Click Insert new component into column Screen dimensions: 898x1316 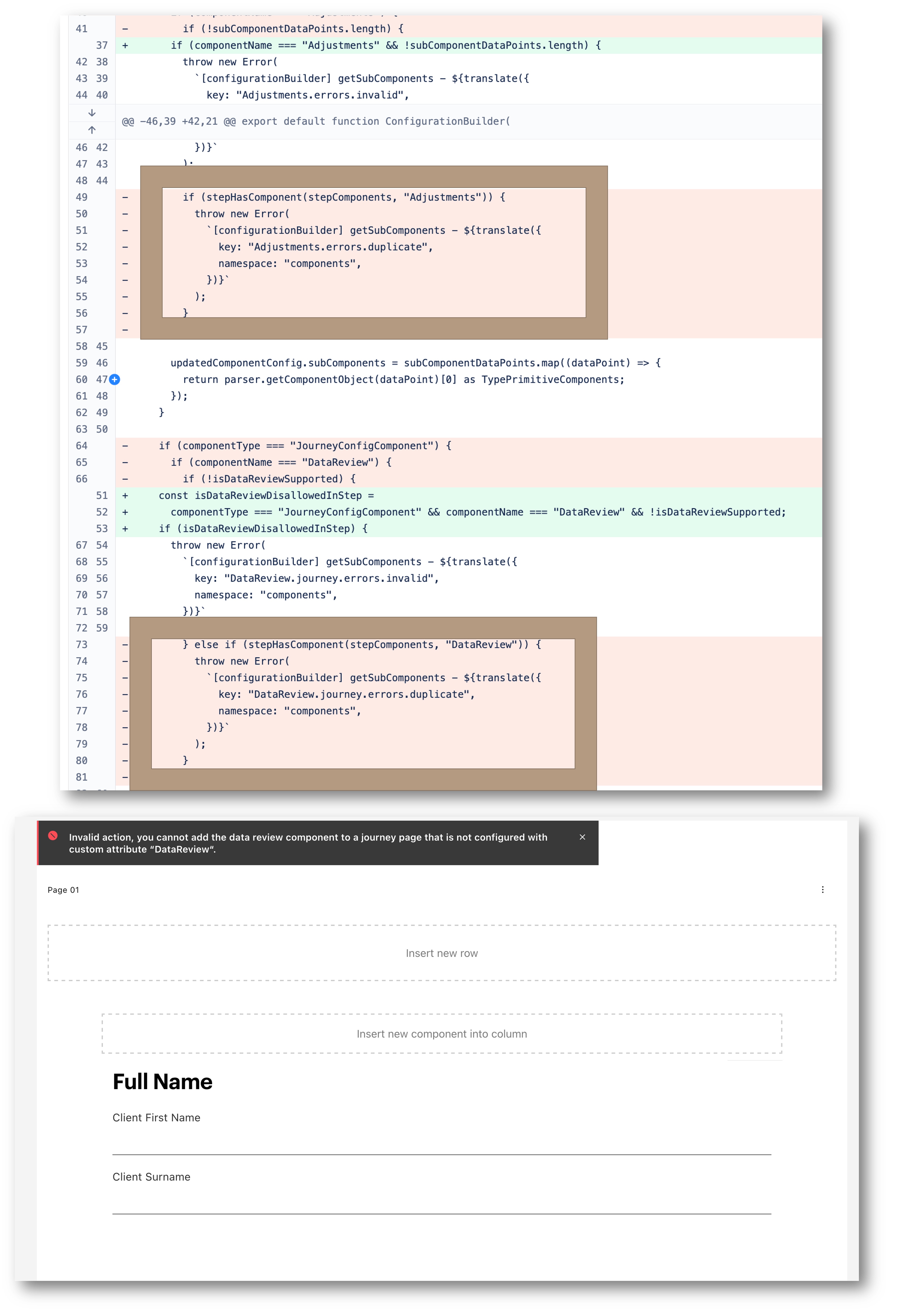tap(442, 1034)
